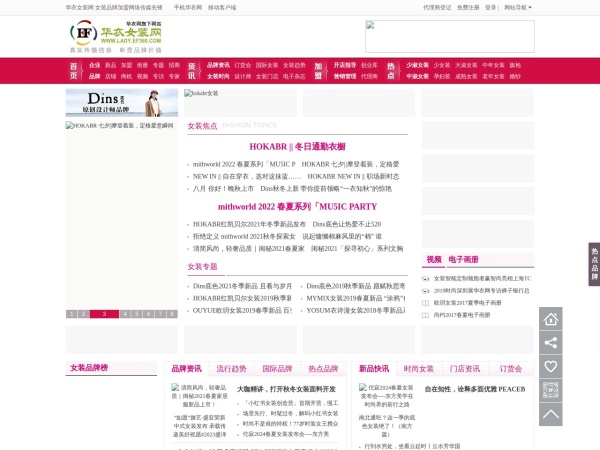Click the 资讯 navigation section
This screenshot has width=600, height=450.
(x=192, y=71)
